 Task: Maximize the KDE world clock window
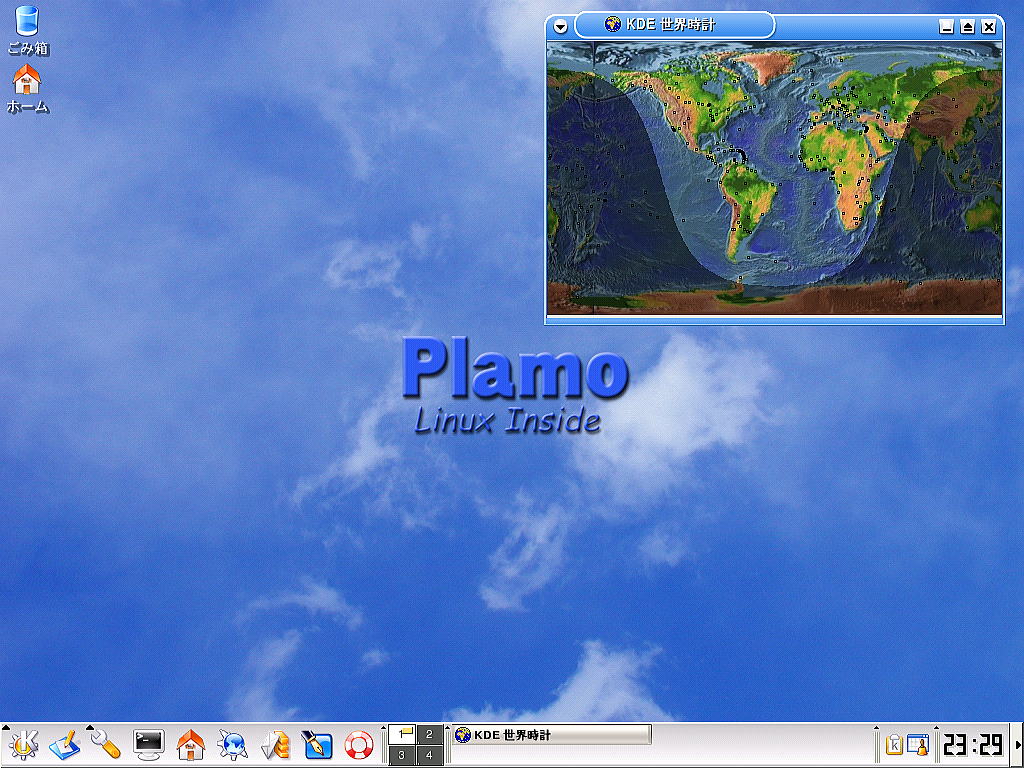coord(967,27)
